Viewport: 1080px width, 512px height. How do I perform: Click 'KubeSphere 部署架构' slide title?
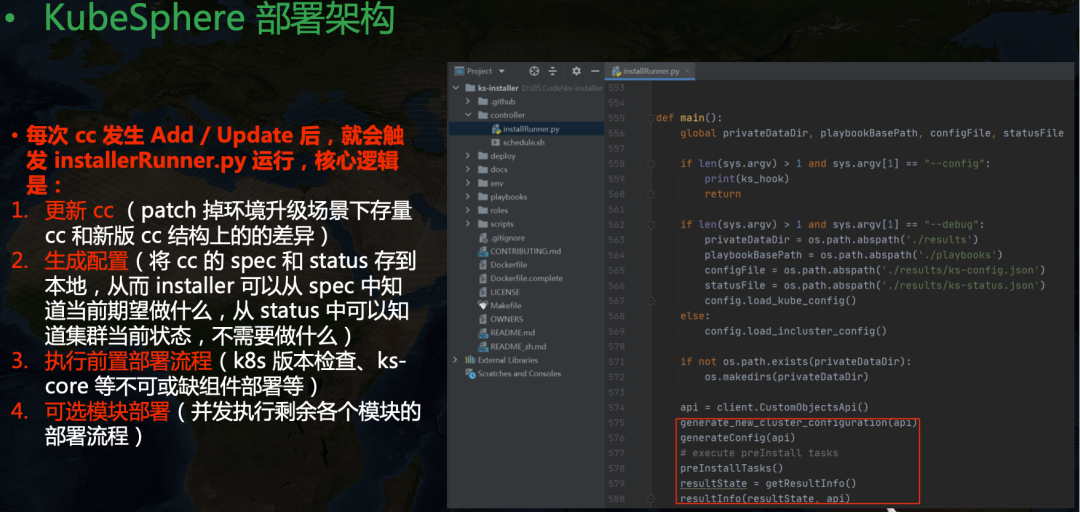220,19
